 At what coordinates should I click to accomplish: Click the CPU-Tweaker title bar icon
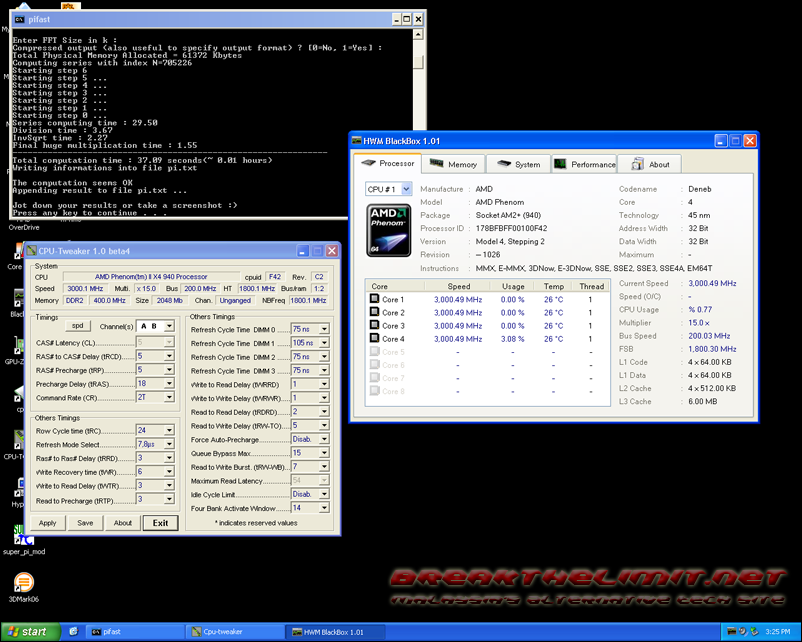click(32, 251)
